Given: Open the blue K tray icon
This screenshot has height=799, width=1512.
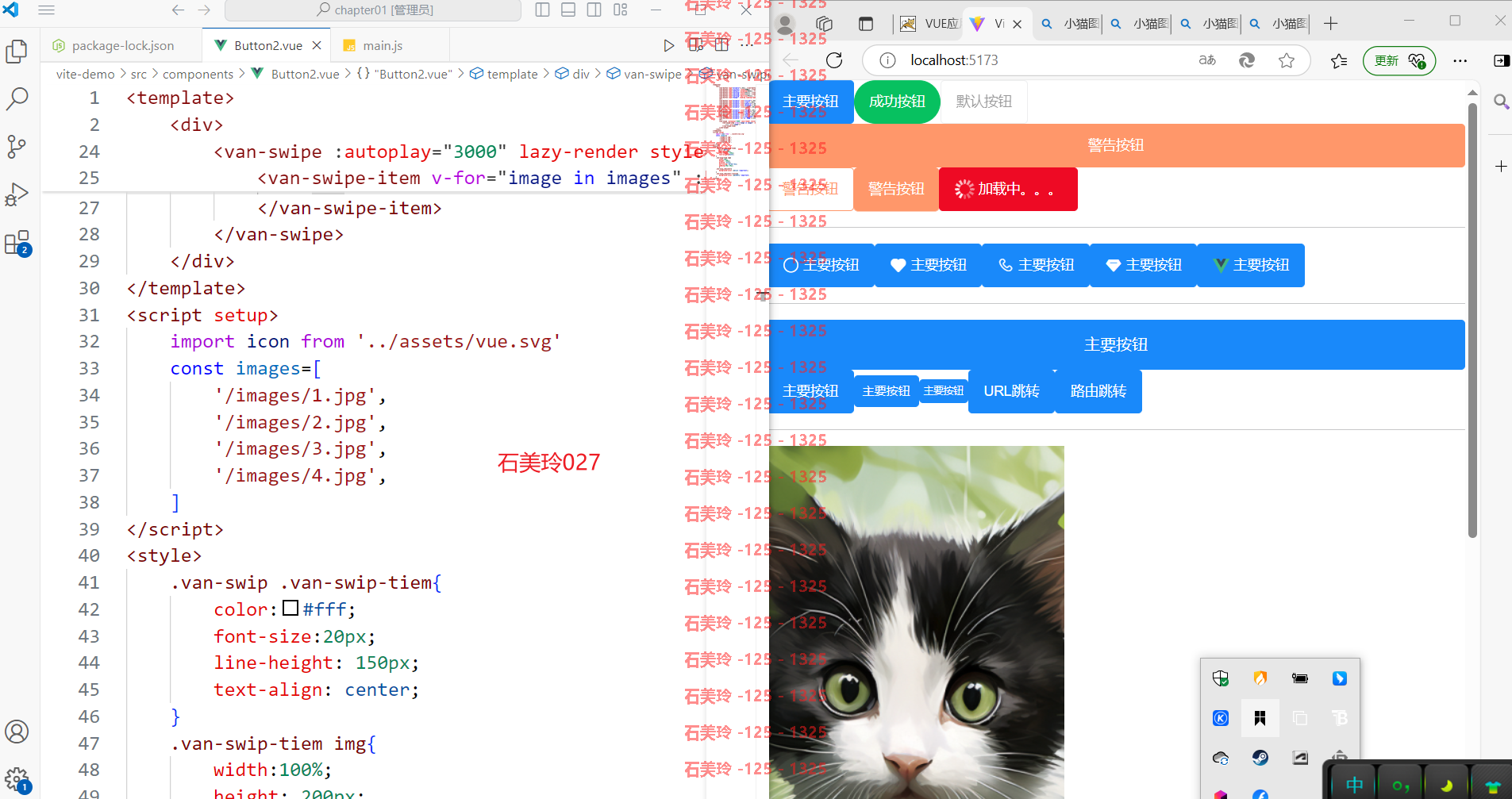Looking at the screenshot, I should (1221, 718).
